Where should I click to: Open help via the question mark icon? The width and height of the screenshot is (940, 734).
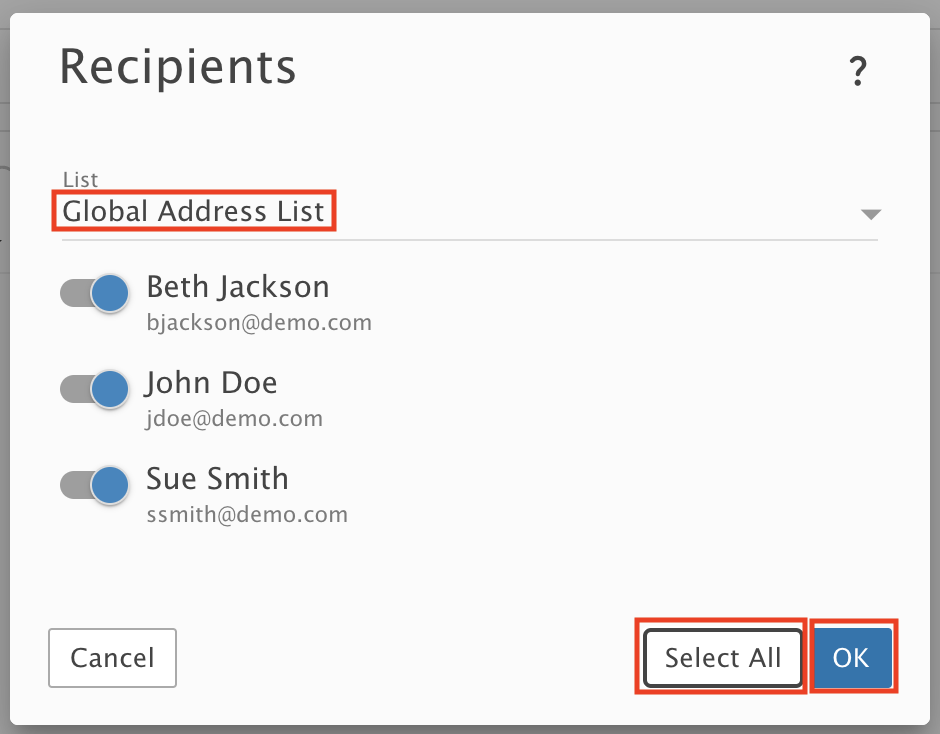coord(858,71)
